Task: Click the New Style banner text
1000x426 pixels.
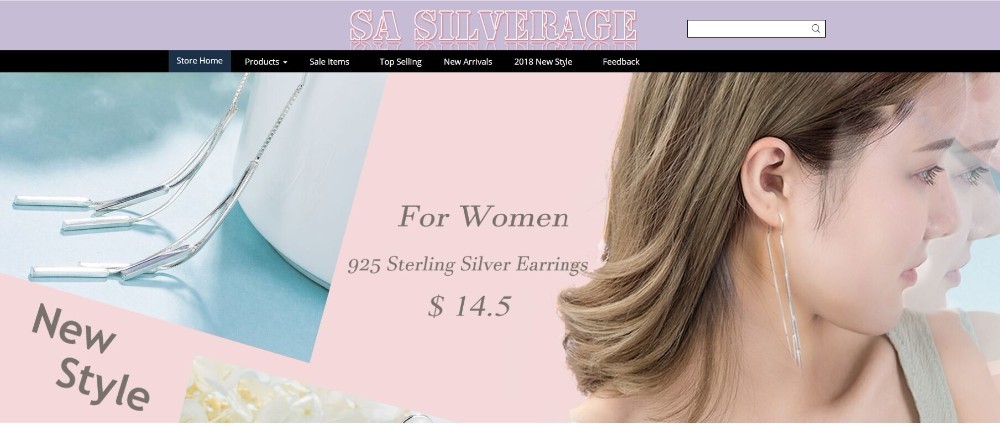Action: [89, 357]
